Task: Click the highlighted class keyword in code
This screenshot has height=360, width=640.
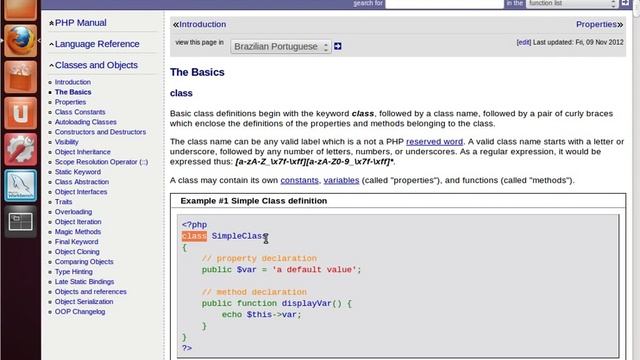Action: tap(194, 236)
